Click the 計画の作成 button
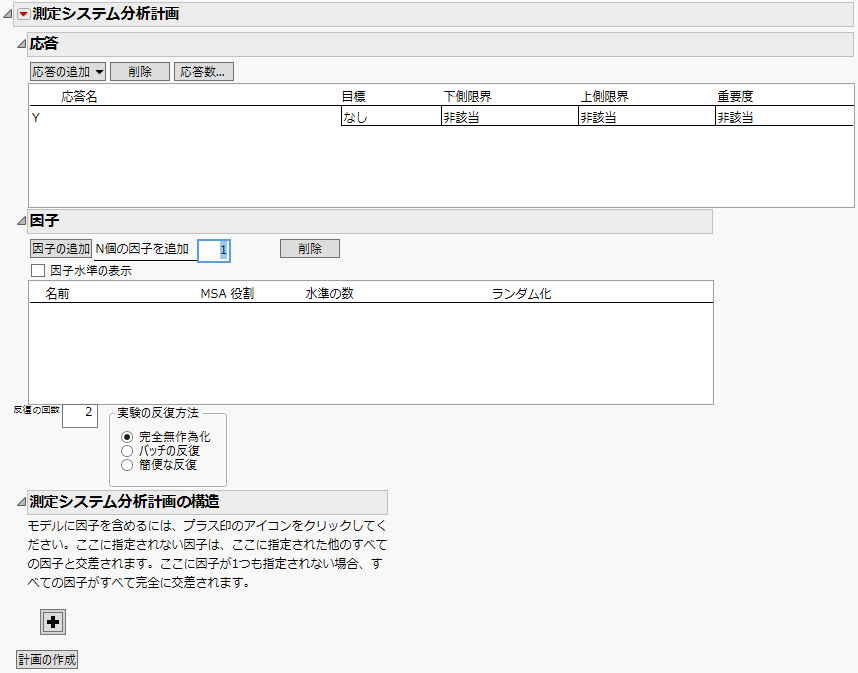The image size is (858, 673). [46, 659]
